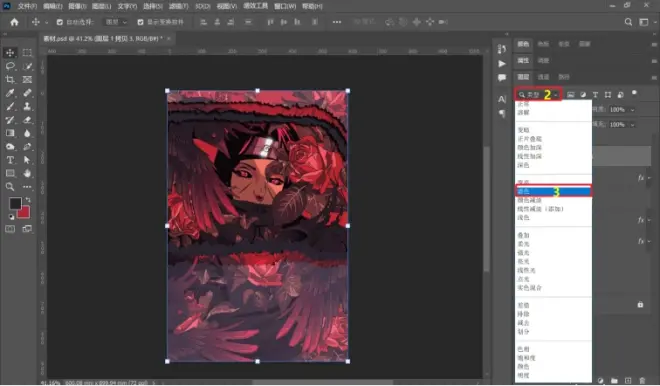Choose 实色混合 blend mode
Screen dimensions: 660x386
[530, 288]
